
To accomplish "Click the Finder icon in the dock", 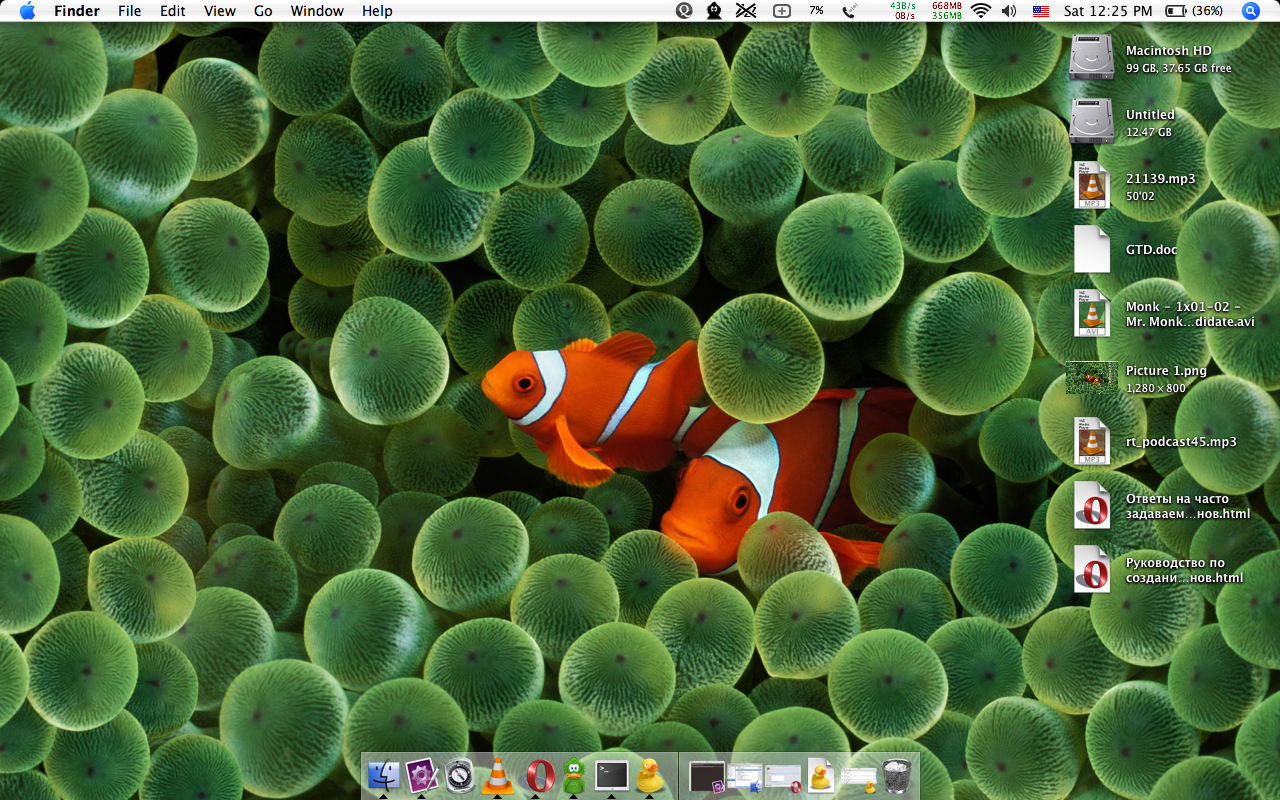I will pos(383,776).
